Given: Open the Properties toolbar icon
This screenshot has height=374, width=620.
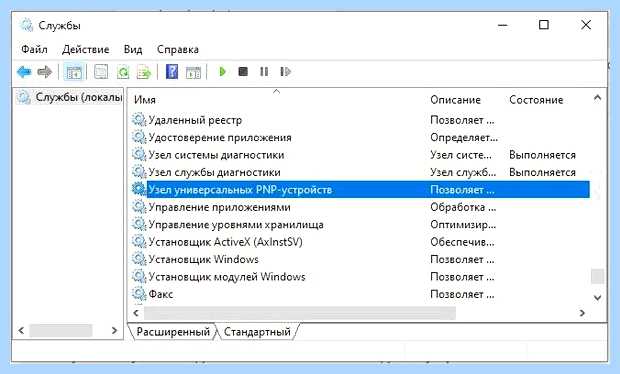Looking at the screenshot, I should [x=101, y=72].
